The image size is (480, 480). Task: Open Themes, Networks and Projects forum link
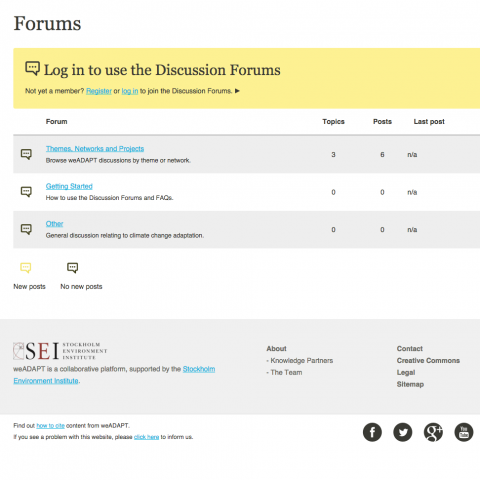click(95, 149)
